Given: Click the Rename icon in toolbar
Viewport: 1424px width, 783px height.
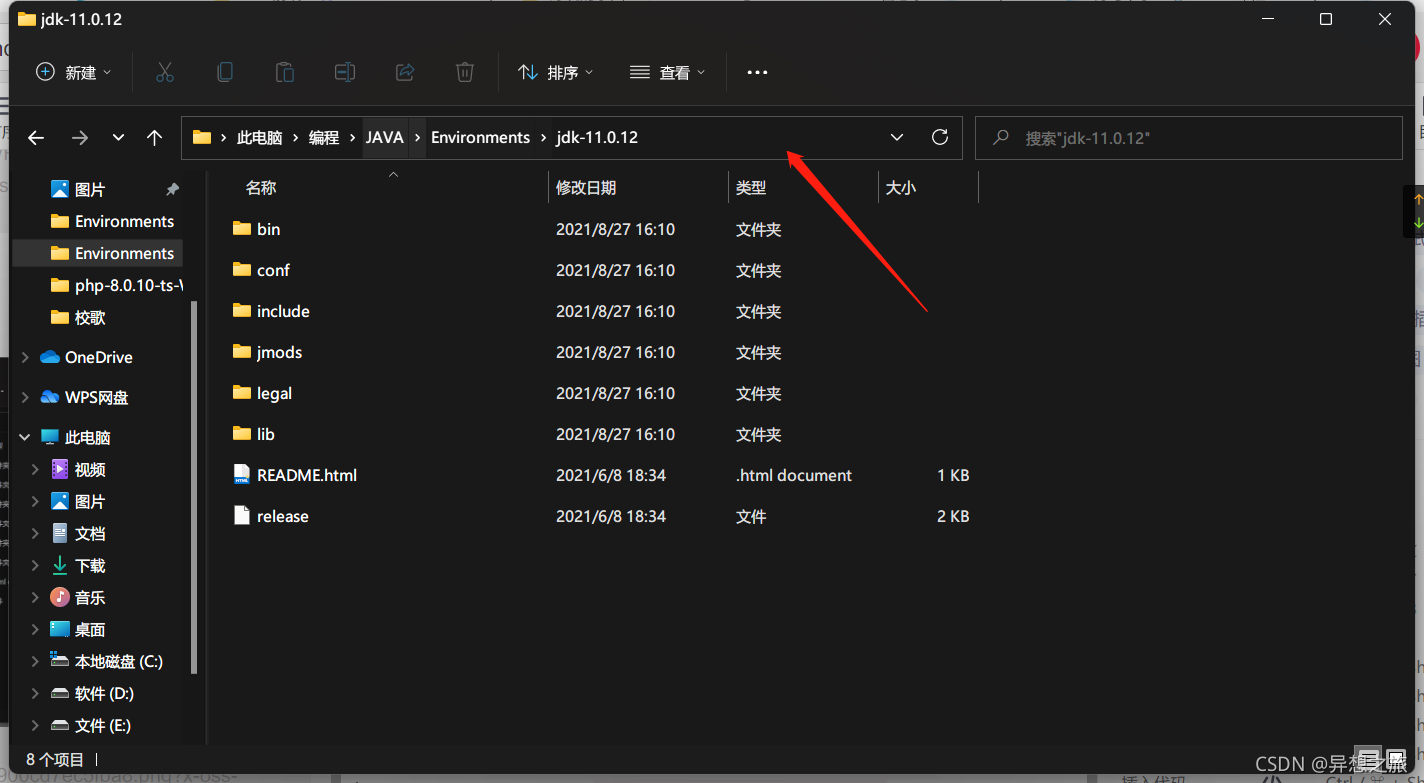Looking at the screenshot, I should click(345, 72).
